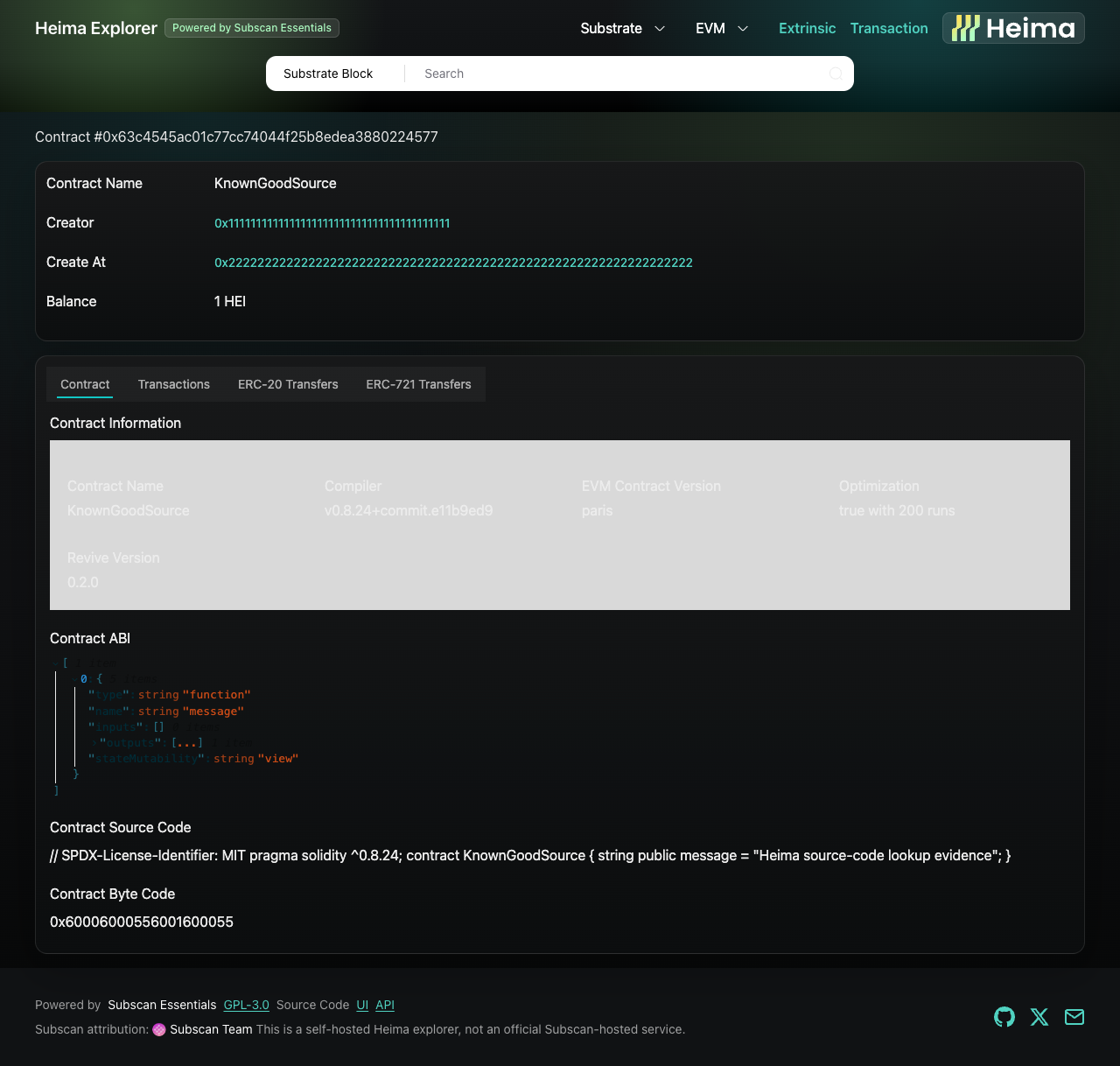Screen dimensions: 1120x1066
Task: Switch to the ERC-721 Transfers tab
Action: pos(418,384)
